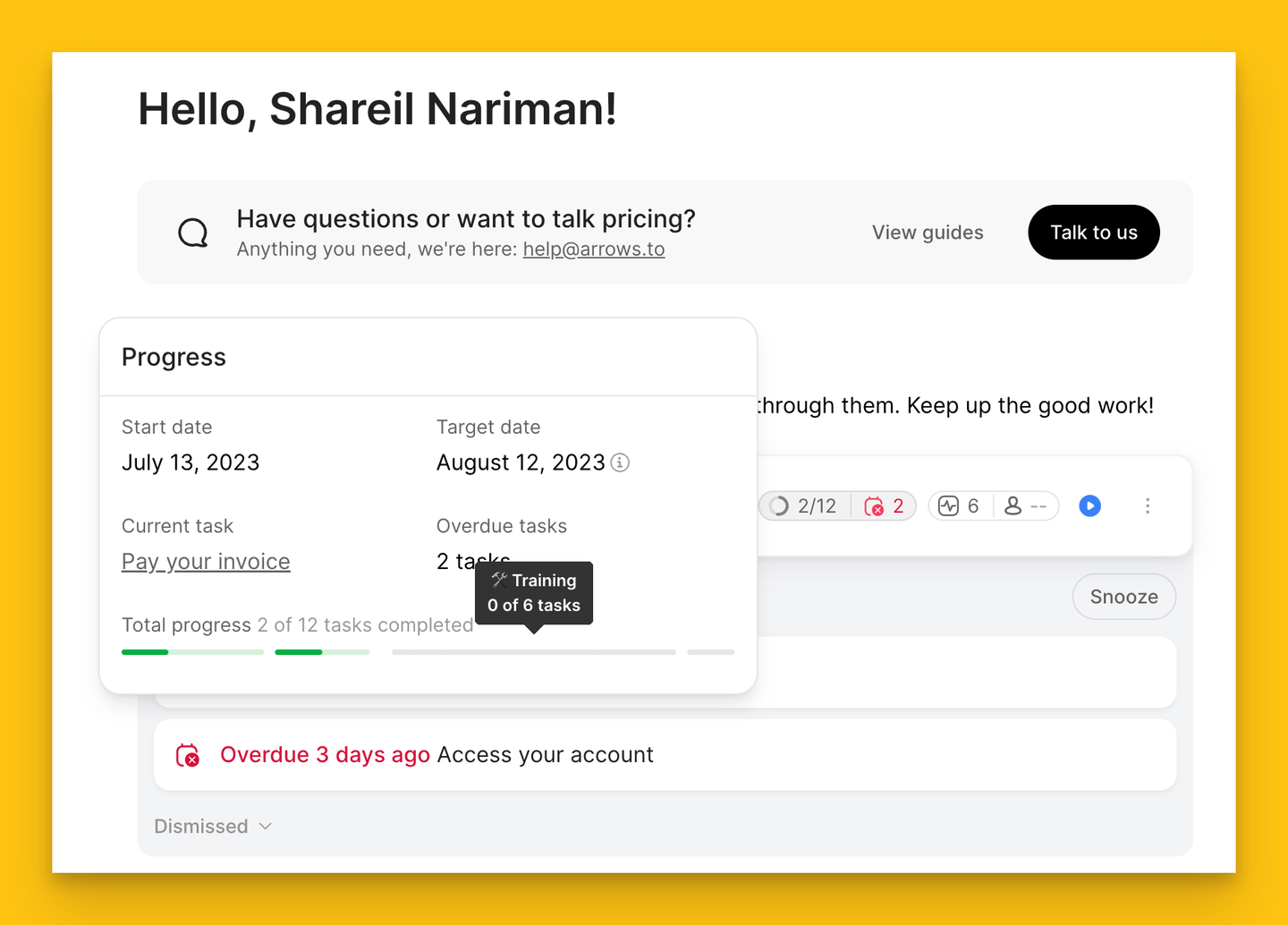This screenshot has width=1288, height=925.
Task: Click the Snooze button
Action: pyautogui.click(x=1123, y=597)
